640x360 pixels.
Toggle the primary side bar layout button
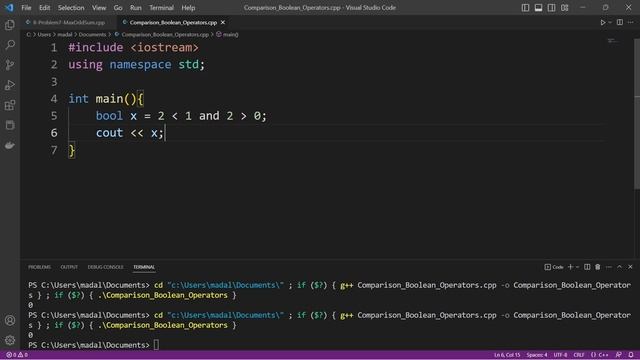pyautogui.click(x=525, y=8)
